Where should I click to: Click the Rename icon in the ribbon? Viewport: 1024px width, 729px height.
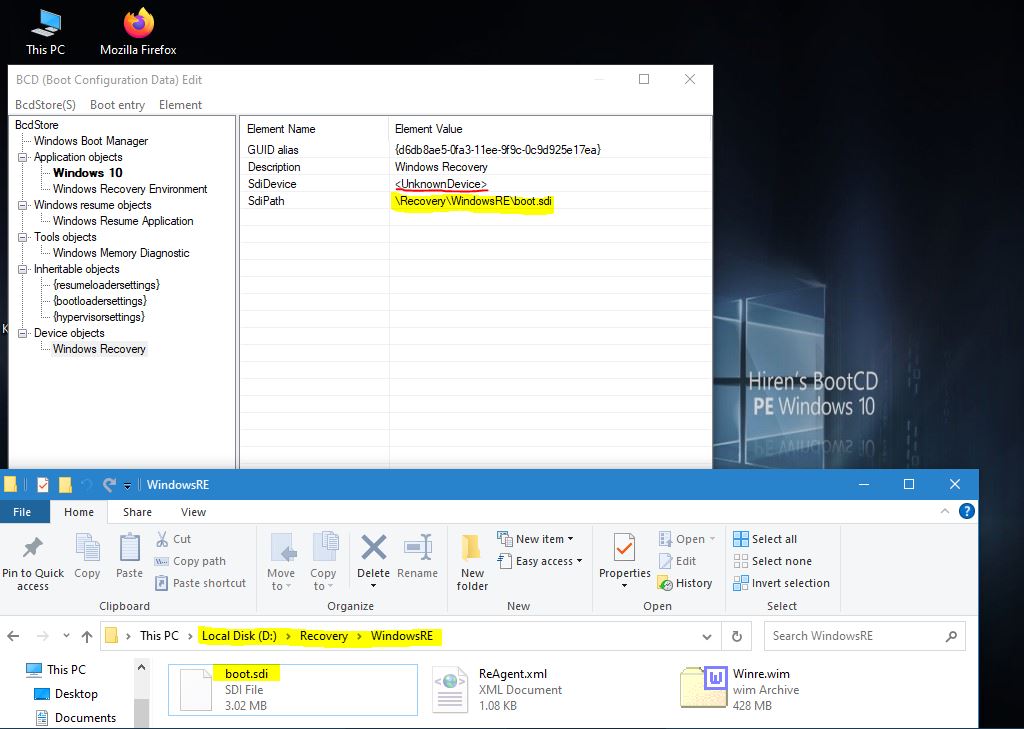[417, 549]
